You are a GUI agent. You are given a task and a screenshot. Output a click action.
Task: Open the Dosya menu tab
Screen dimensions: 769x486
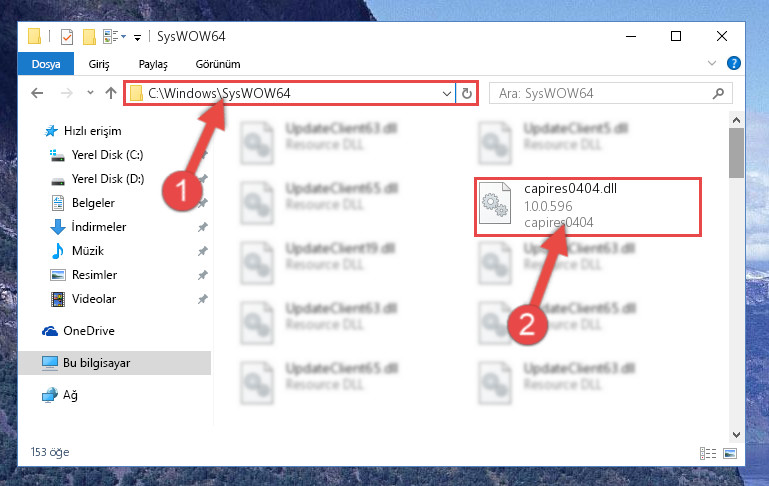[x=46, y=64]
